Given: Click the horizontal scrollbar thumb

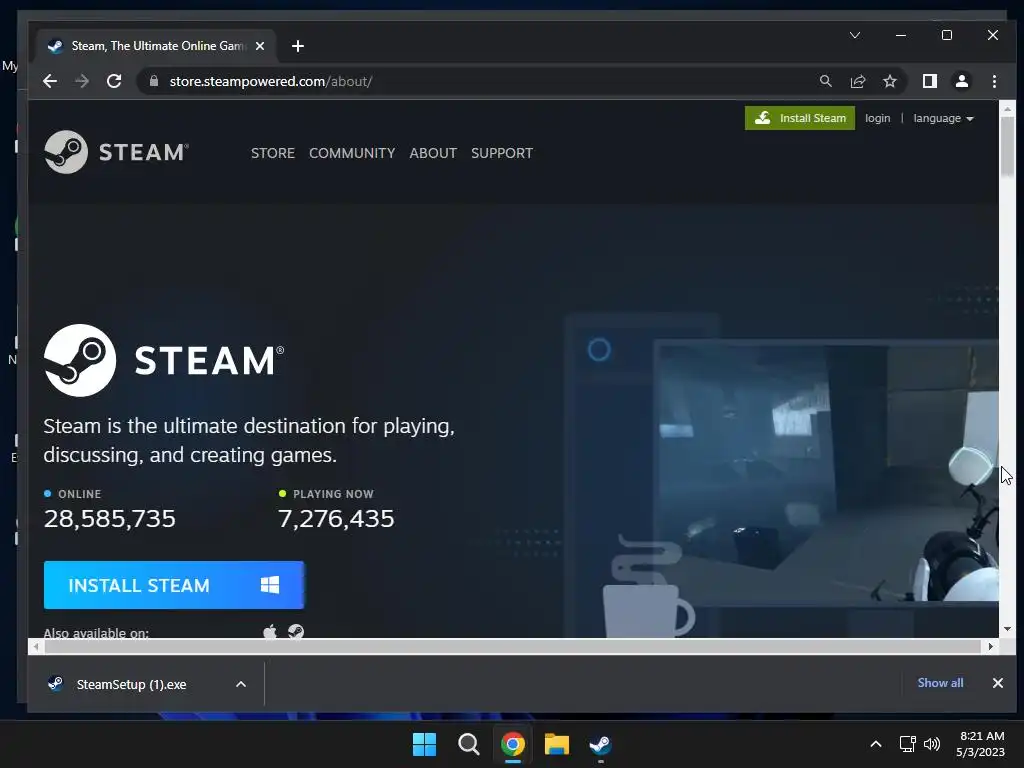Looking at the screenshot, I should tap(513, 647).
